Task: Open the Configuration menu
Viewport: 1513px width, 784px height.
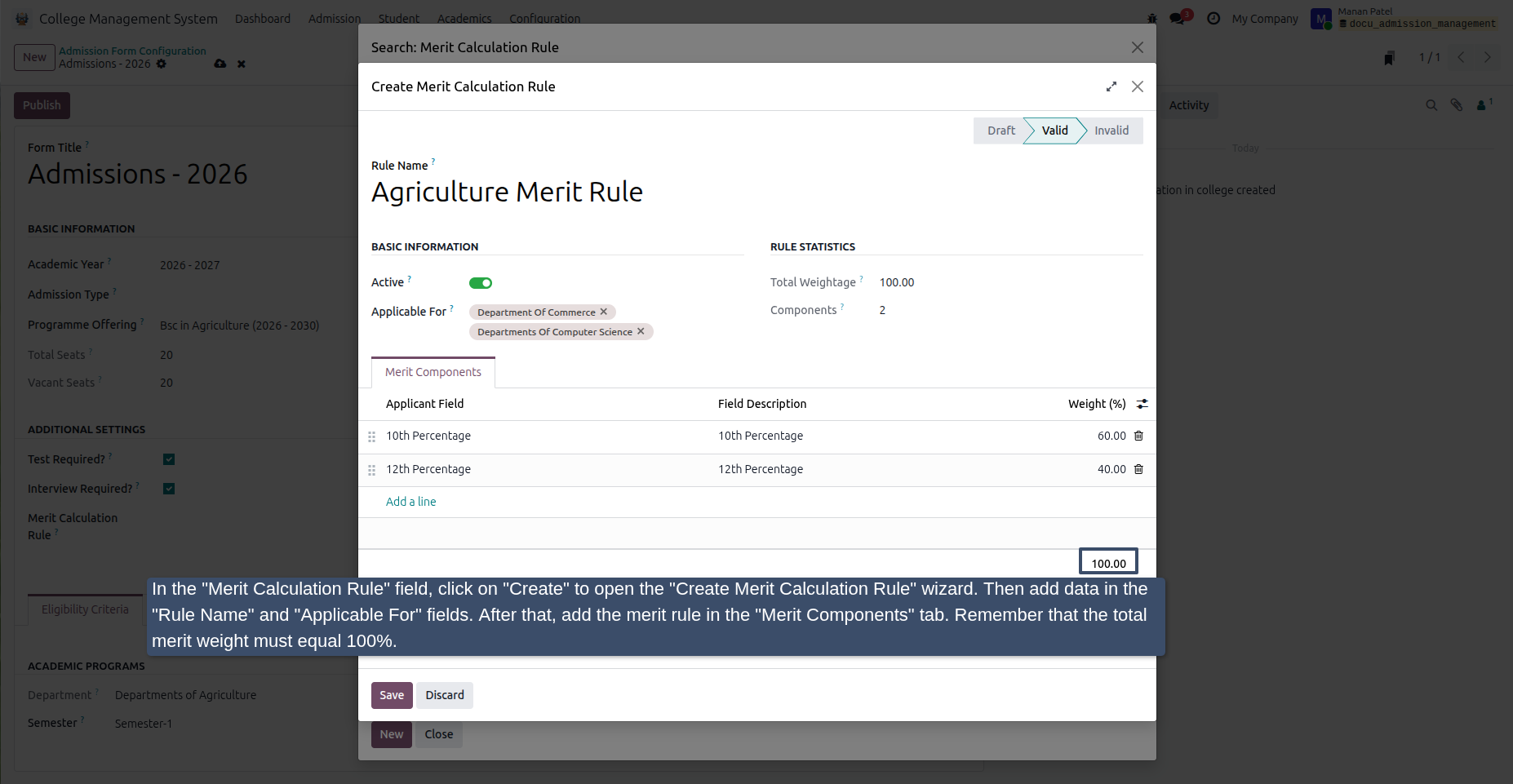Action: (x=545, y=18)
